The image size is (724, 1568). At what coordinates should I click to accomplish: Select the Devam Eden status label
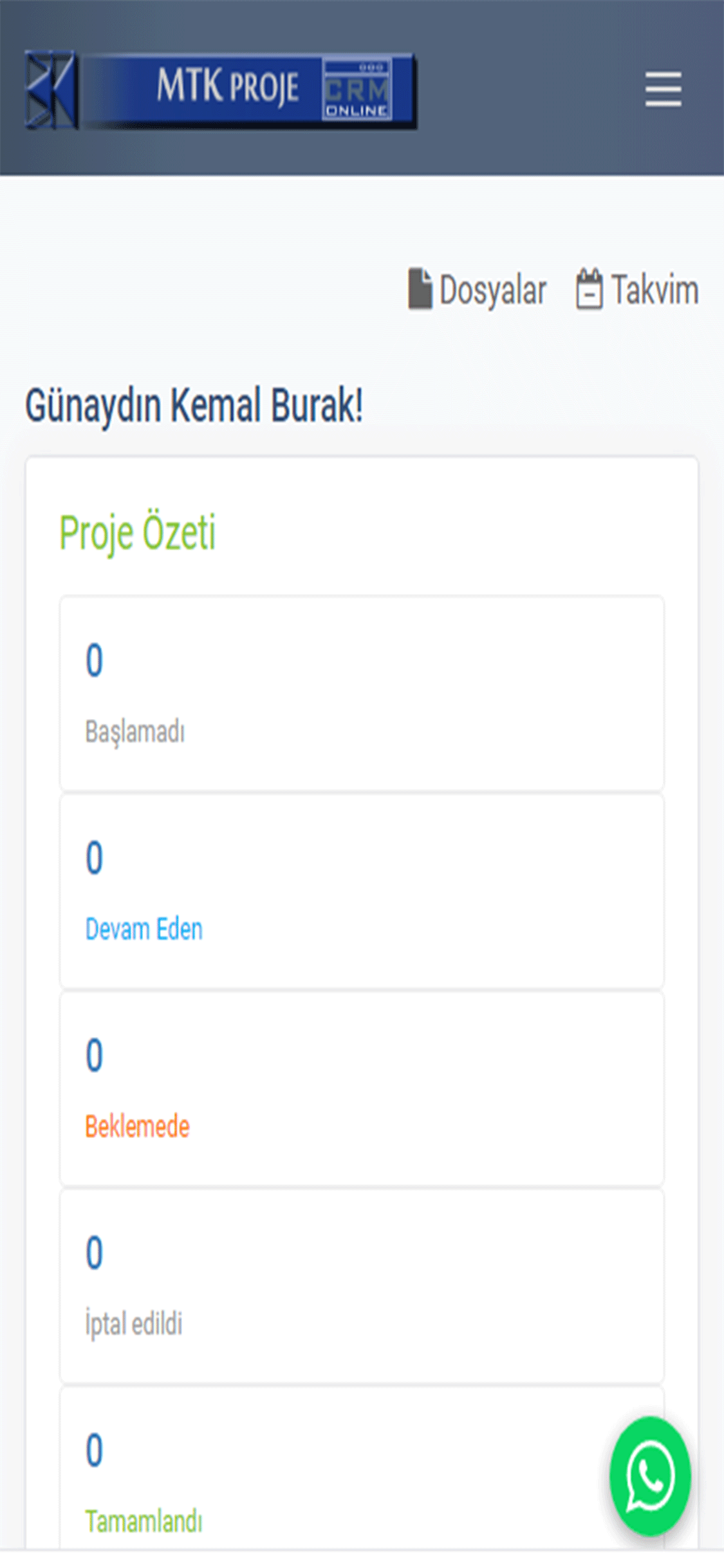pyautogui.click(x=144, y=929)
